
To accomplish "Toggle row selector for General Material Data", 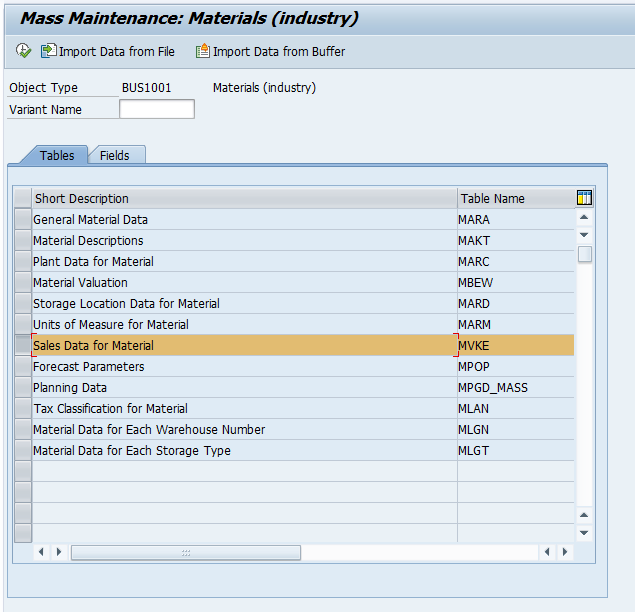I will click(22, 220).
